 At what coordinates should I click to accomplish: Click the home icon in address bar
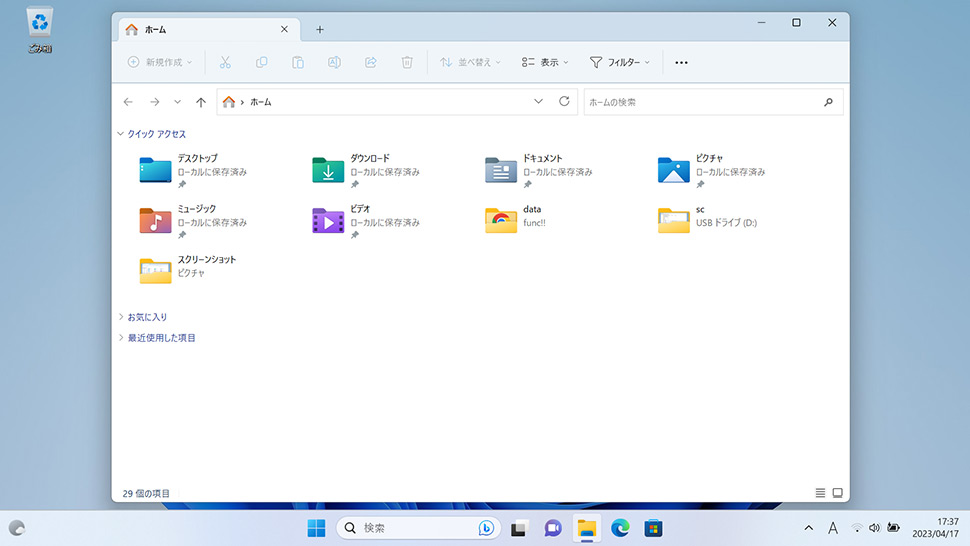pyautogui.click(x=229, y=102)
